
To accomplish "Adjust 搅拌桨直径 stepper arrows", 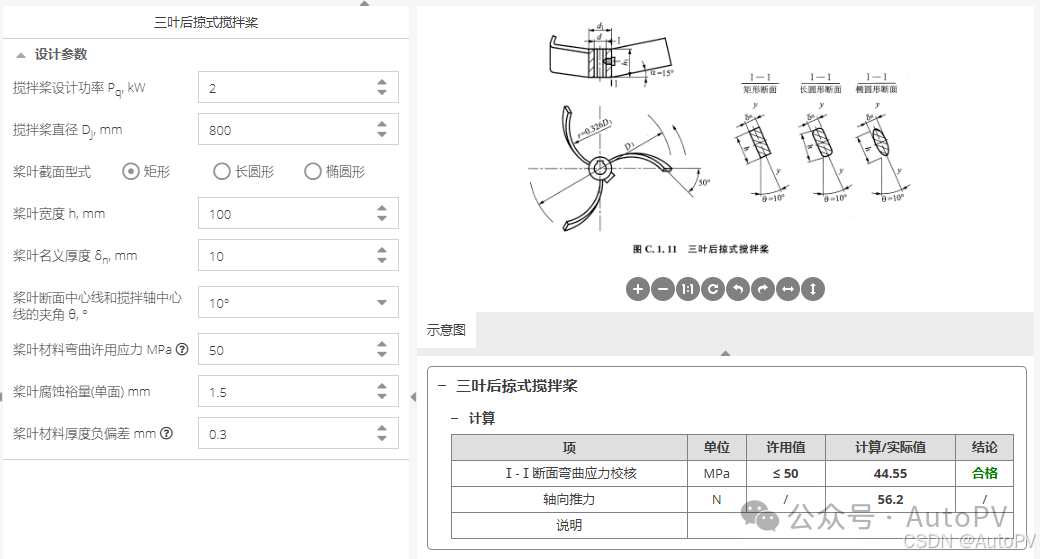I will [381, 129].
